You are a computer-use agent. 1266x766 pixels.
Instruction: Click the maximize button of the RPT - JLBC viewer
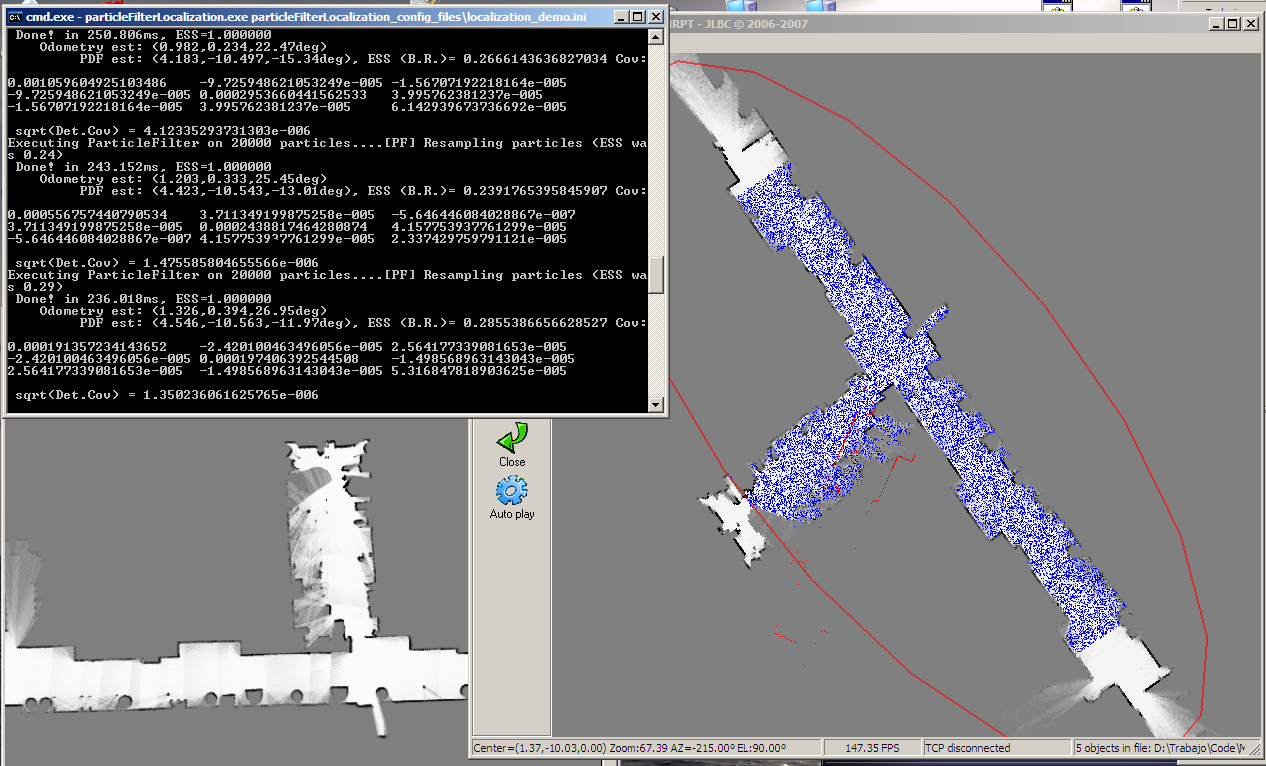point(1231,23)
